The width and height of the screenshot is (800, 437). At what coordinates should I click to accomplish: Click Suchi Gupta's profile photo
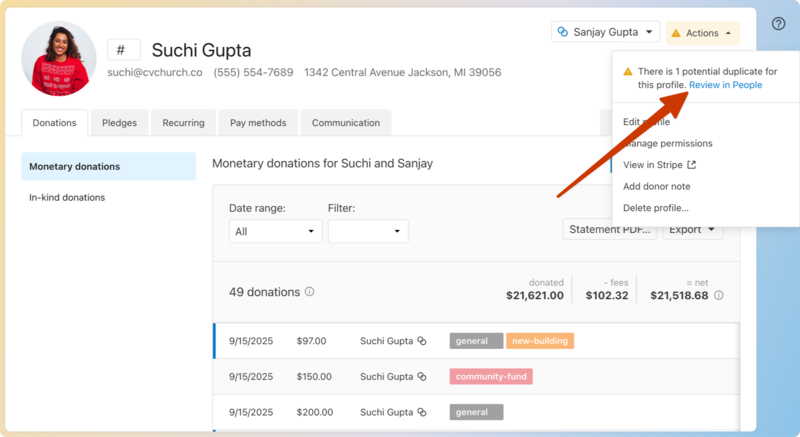click(59, 59)
